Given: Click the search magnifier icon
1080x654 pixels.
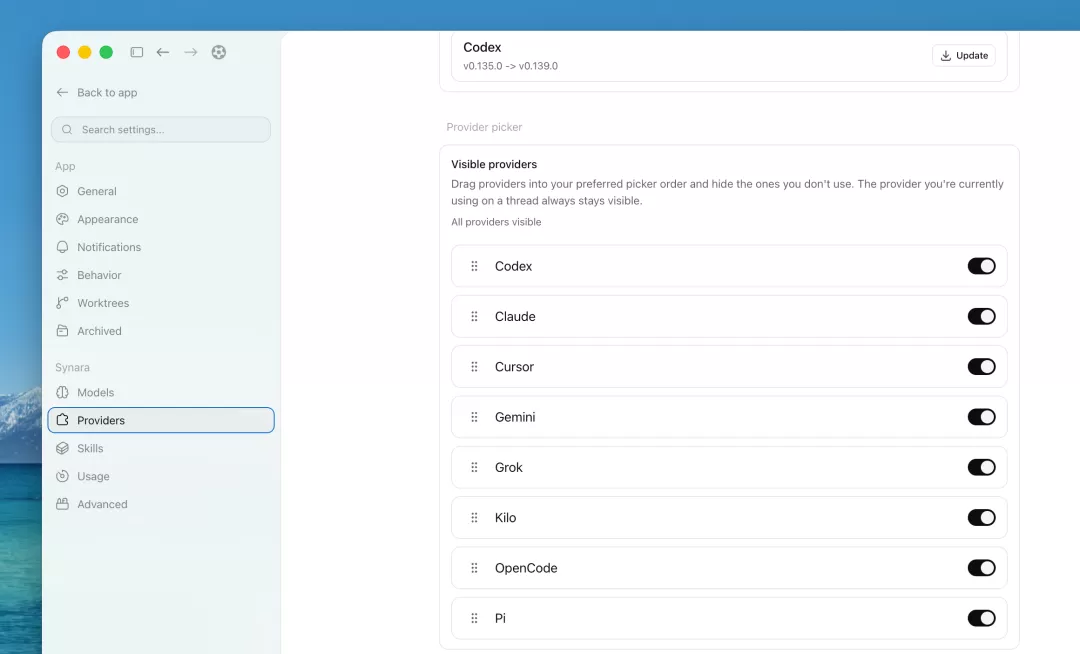Looking at the screenshot, I should click(67, 129).
